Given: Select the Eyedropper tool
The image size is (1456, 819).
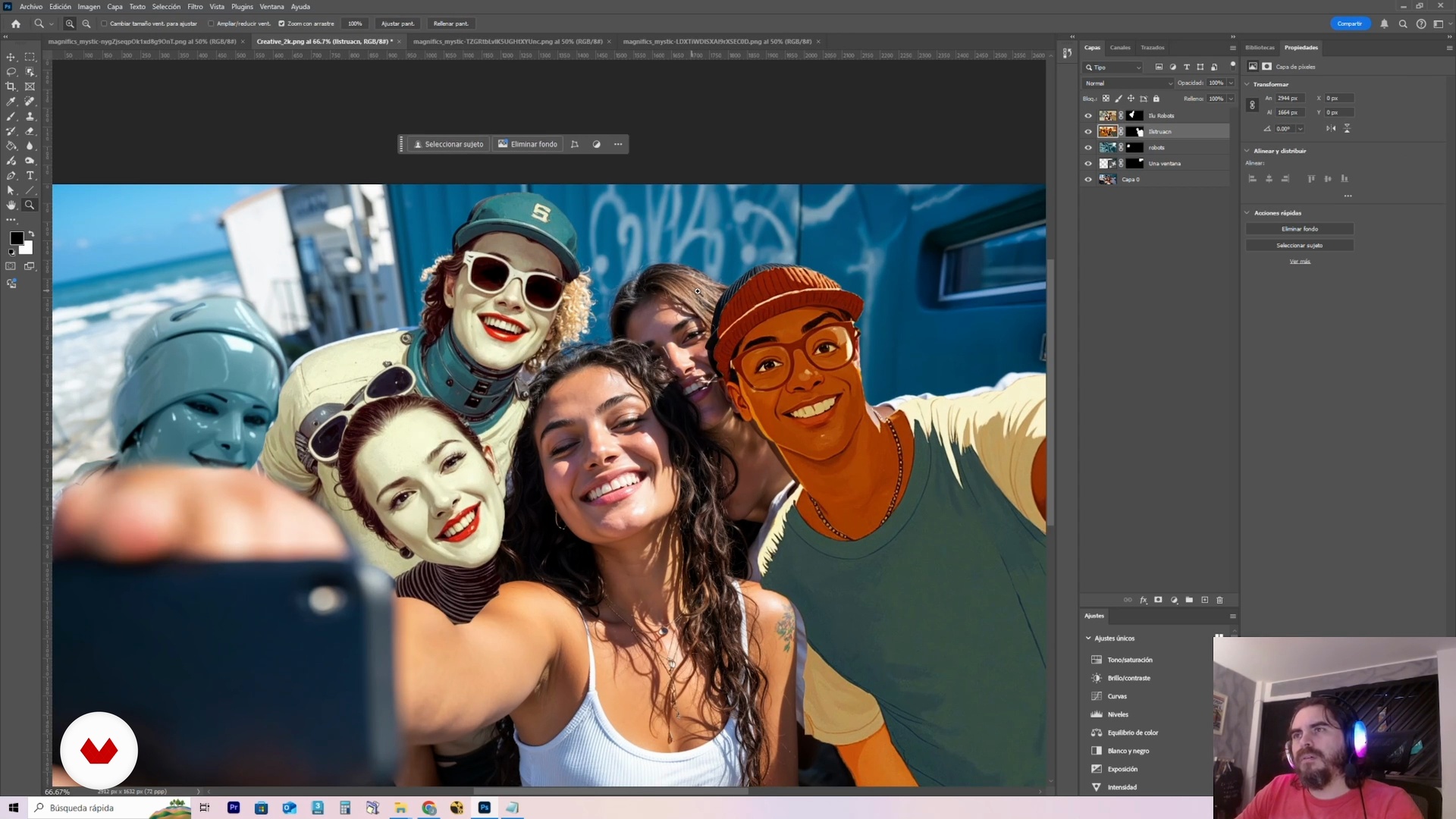Looking at the screenshot, I should (x=11, y=102).
